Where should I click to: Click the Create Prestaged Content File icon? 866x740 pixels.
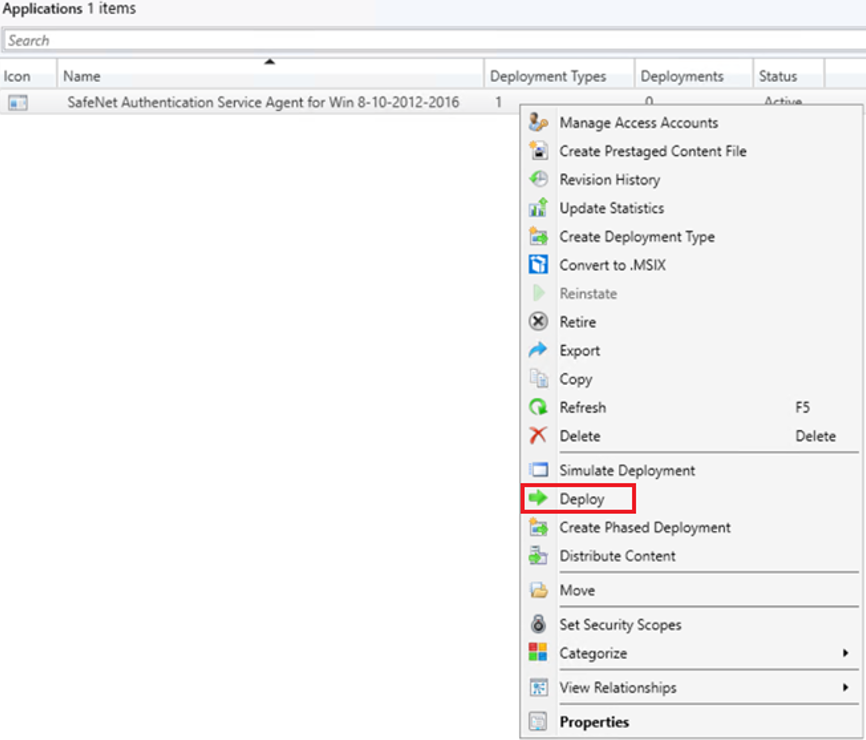[x=538, y=151]
